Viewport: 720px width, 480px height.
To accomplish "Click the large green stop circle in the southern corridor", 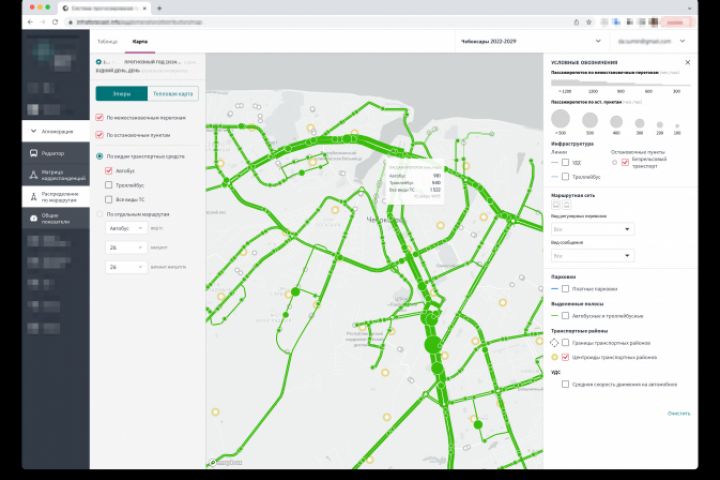I will 432,344.
